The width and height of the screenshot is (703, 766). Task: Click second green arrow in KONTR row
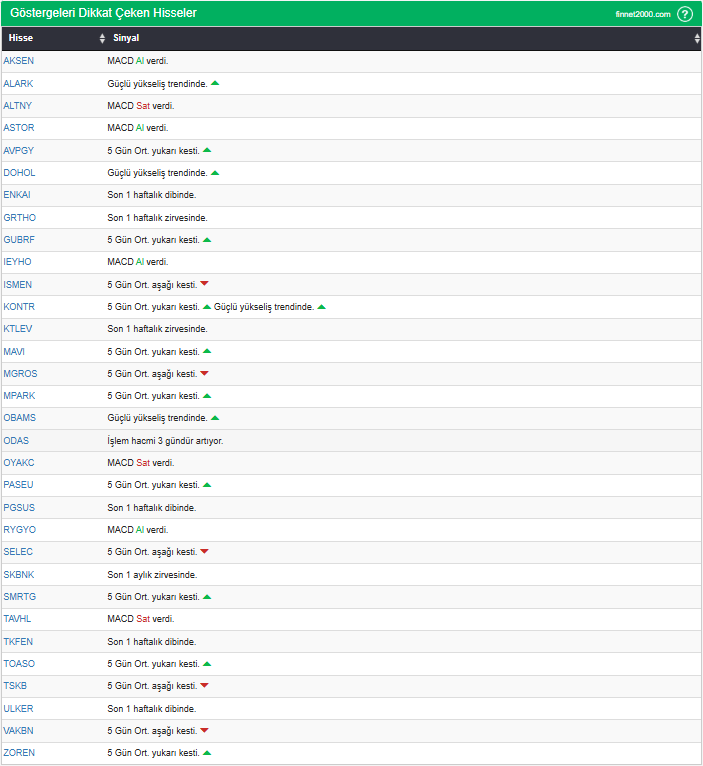(321, 307)
